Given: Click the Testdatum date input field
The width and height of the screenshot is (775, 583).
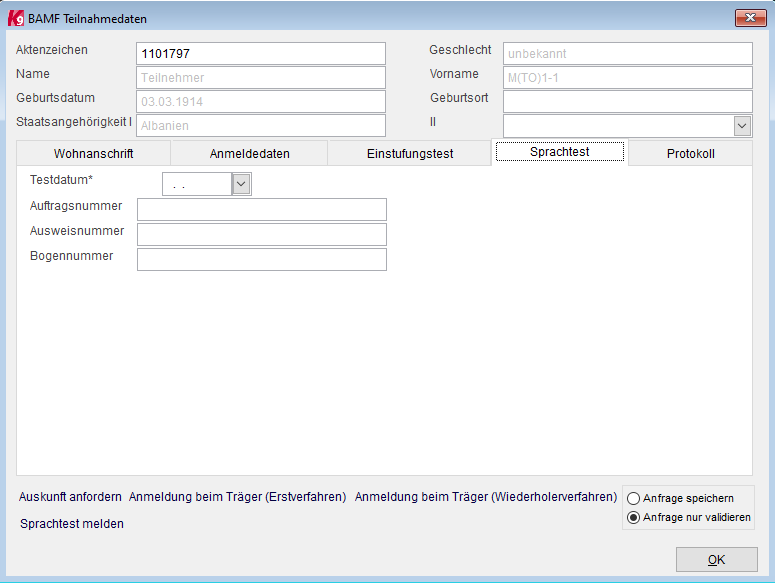Looking at the screenshot, I should (x=197, y=184).
